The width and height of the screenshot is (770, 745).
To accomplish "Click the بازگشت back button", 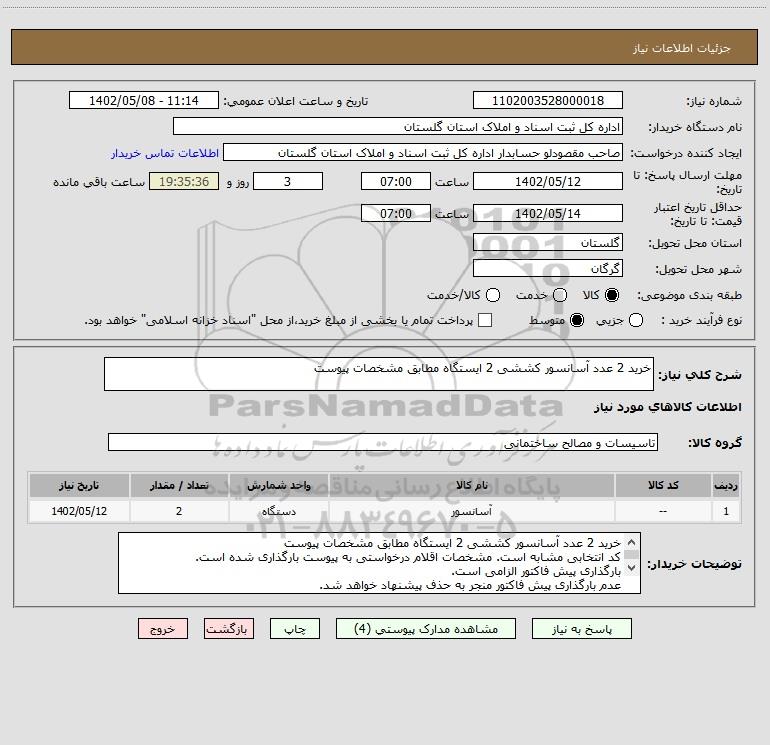I will point(229,629).
